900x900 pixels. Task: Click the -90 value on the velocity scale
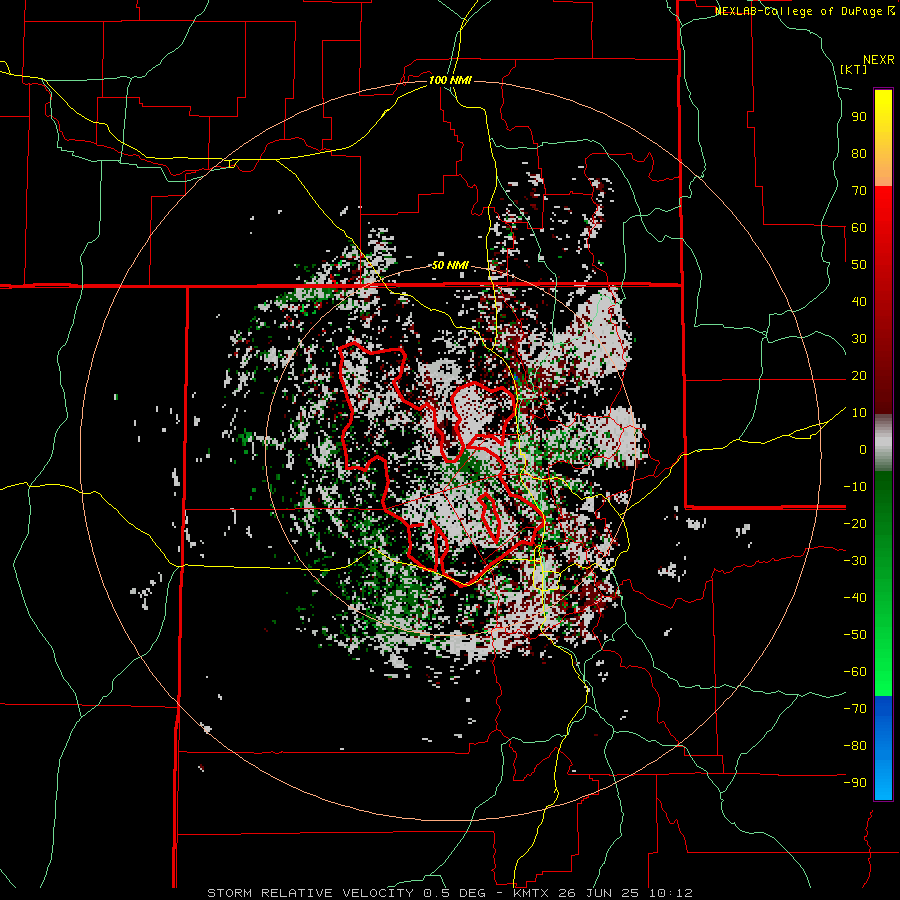855,783
